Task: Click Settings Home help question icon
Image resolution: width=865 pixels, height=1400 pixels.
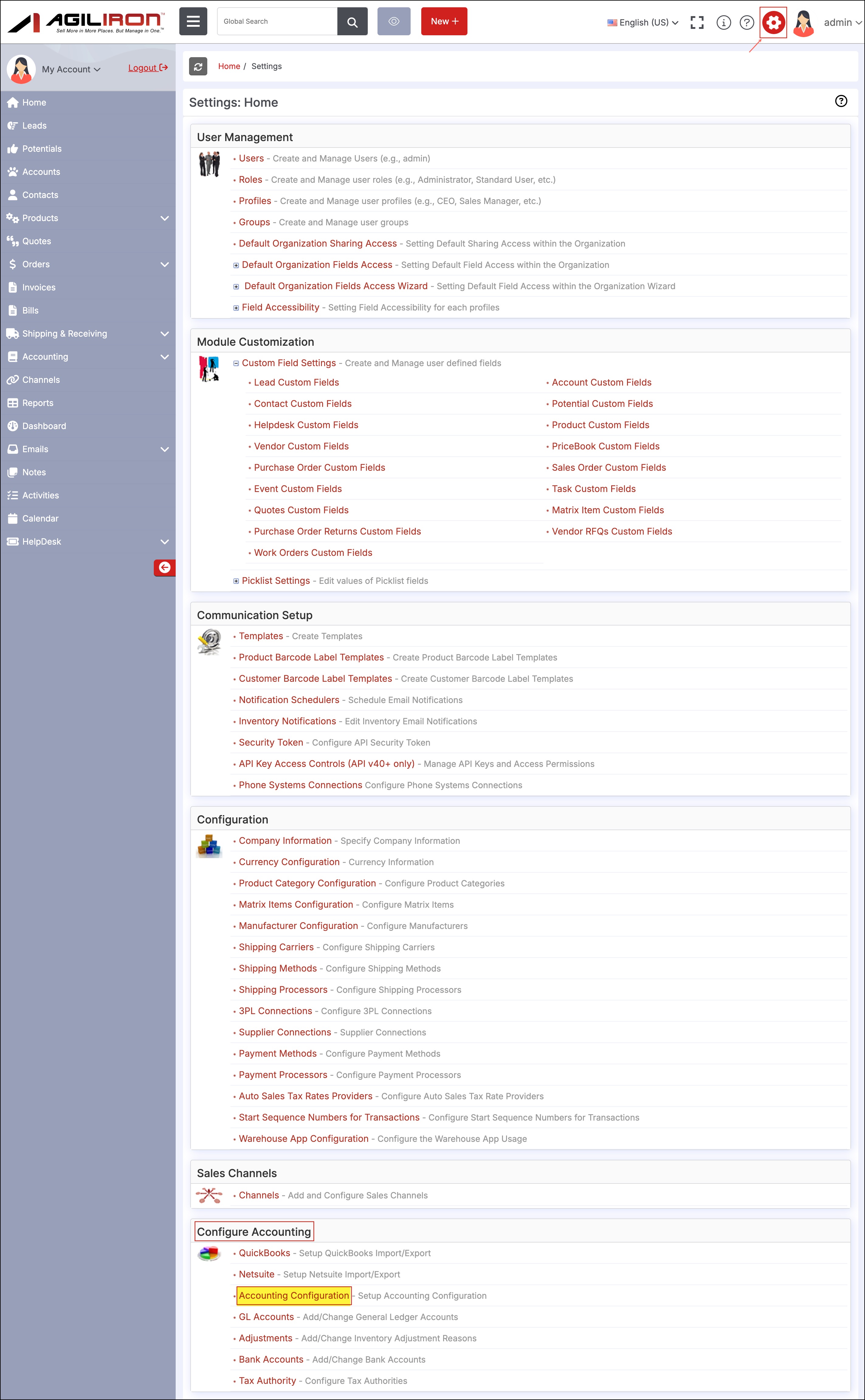Action: click(840, 101)
